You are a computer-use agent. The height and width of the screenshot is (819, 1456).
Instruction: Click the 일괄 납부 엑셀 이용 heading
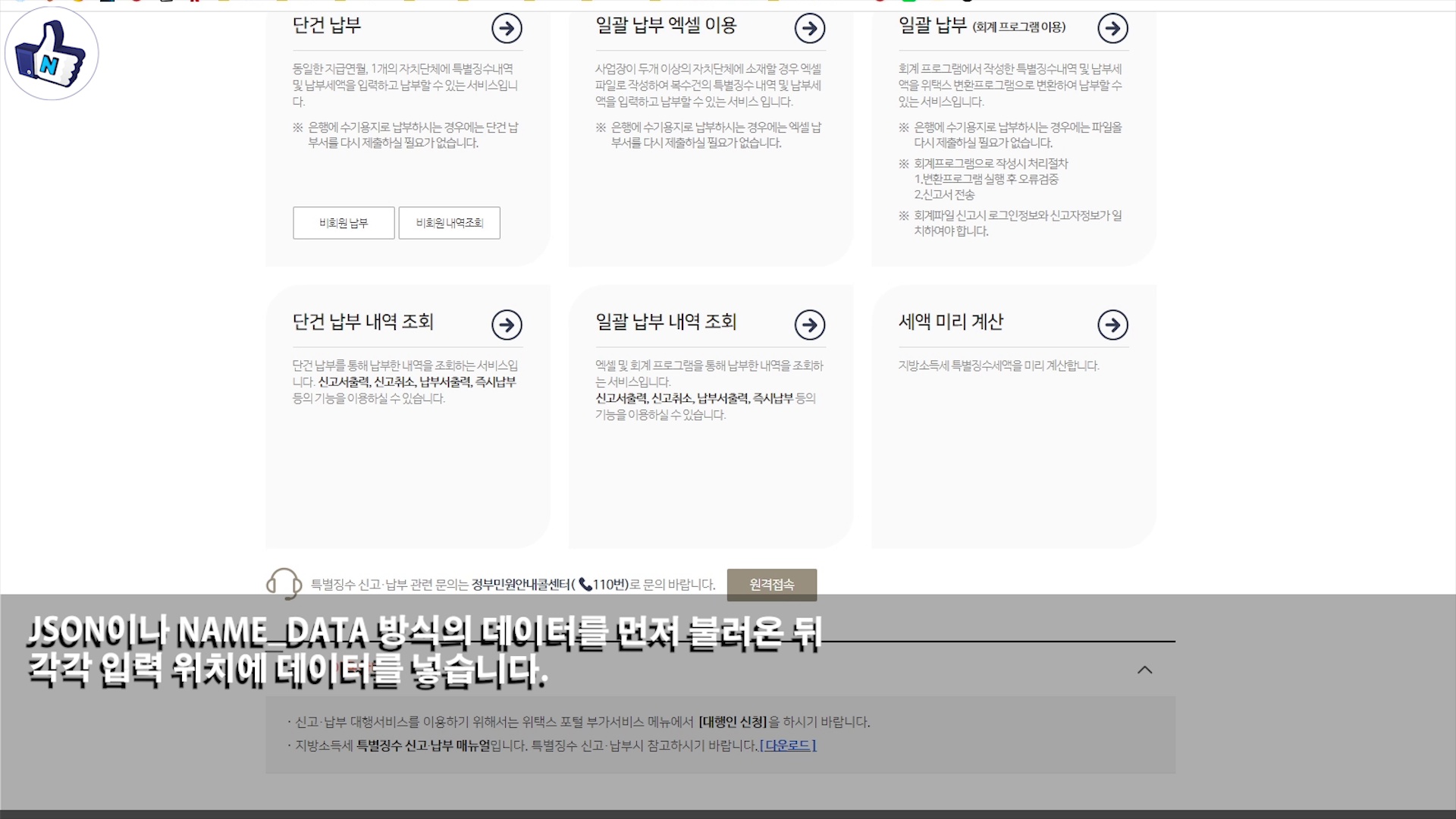[666, 25]
